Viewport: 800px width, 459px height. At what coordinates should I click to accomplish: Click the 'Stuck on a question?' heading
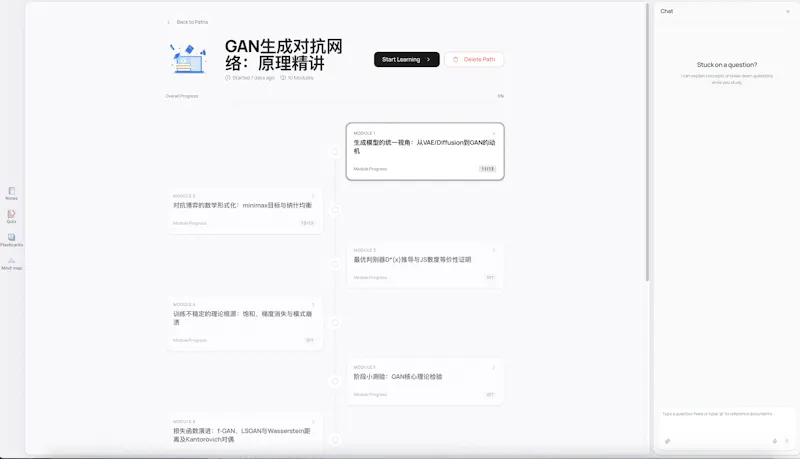pyautogui.click(x=727, y=65)
